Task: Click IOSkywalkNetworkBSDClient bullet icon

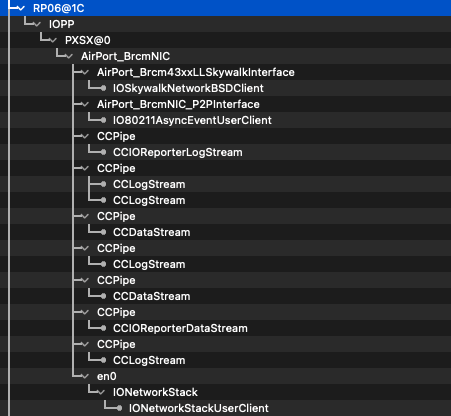Action: point(103,88)
